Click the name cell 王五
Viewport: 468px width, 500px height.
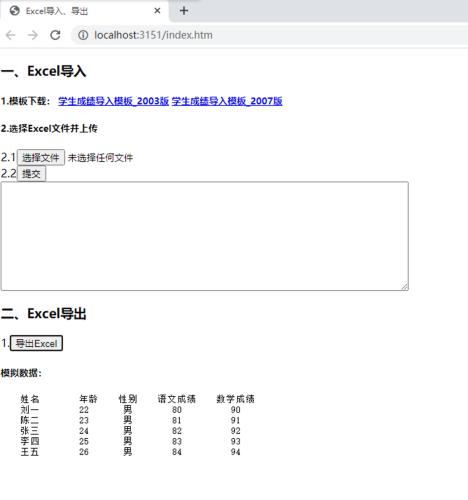click(30, 452)
